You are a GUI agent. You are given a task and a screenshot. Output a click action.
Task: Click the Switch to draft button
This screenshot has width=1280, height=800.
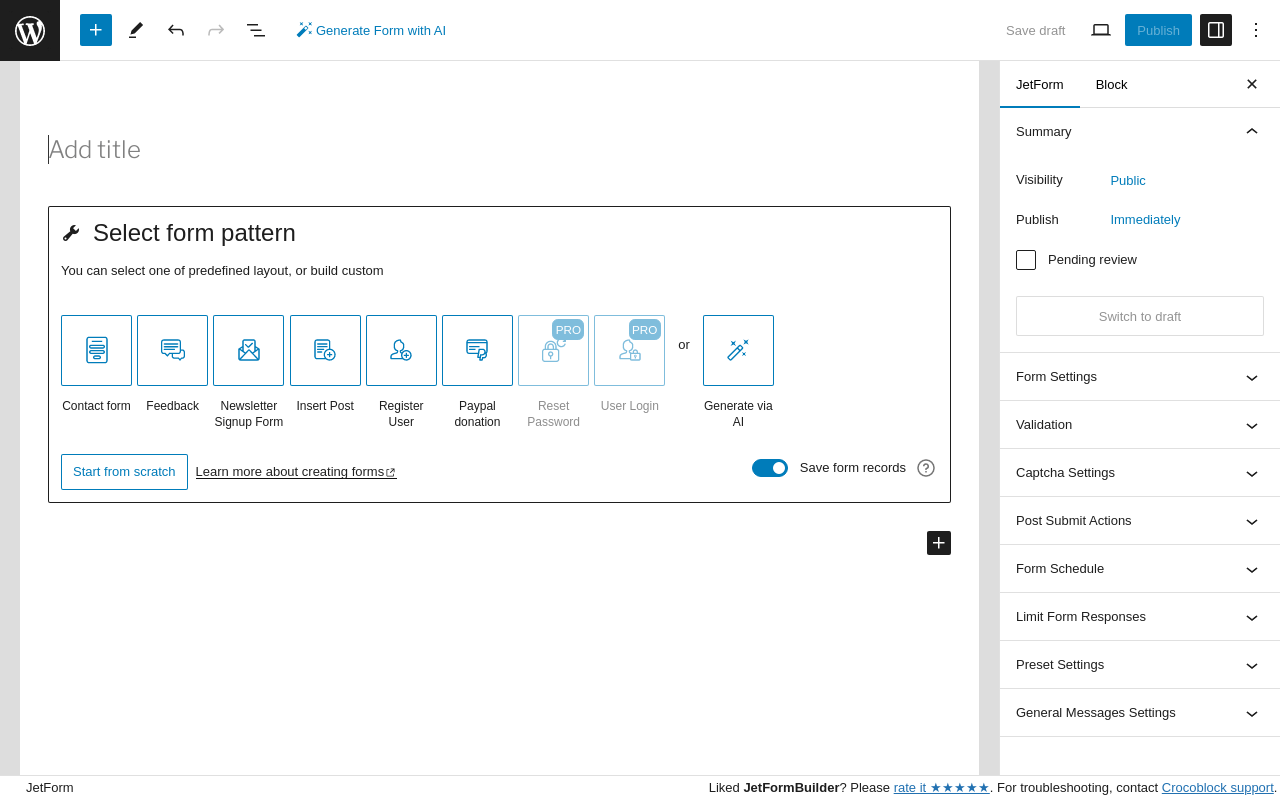(1140, 316)
